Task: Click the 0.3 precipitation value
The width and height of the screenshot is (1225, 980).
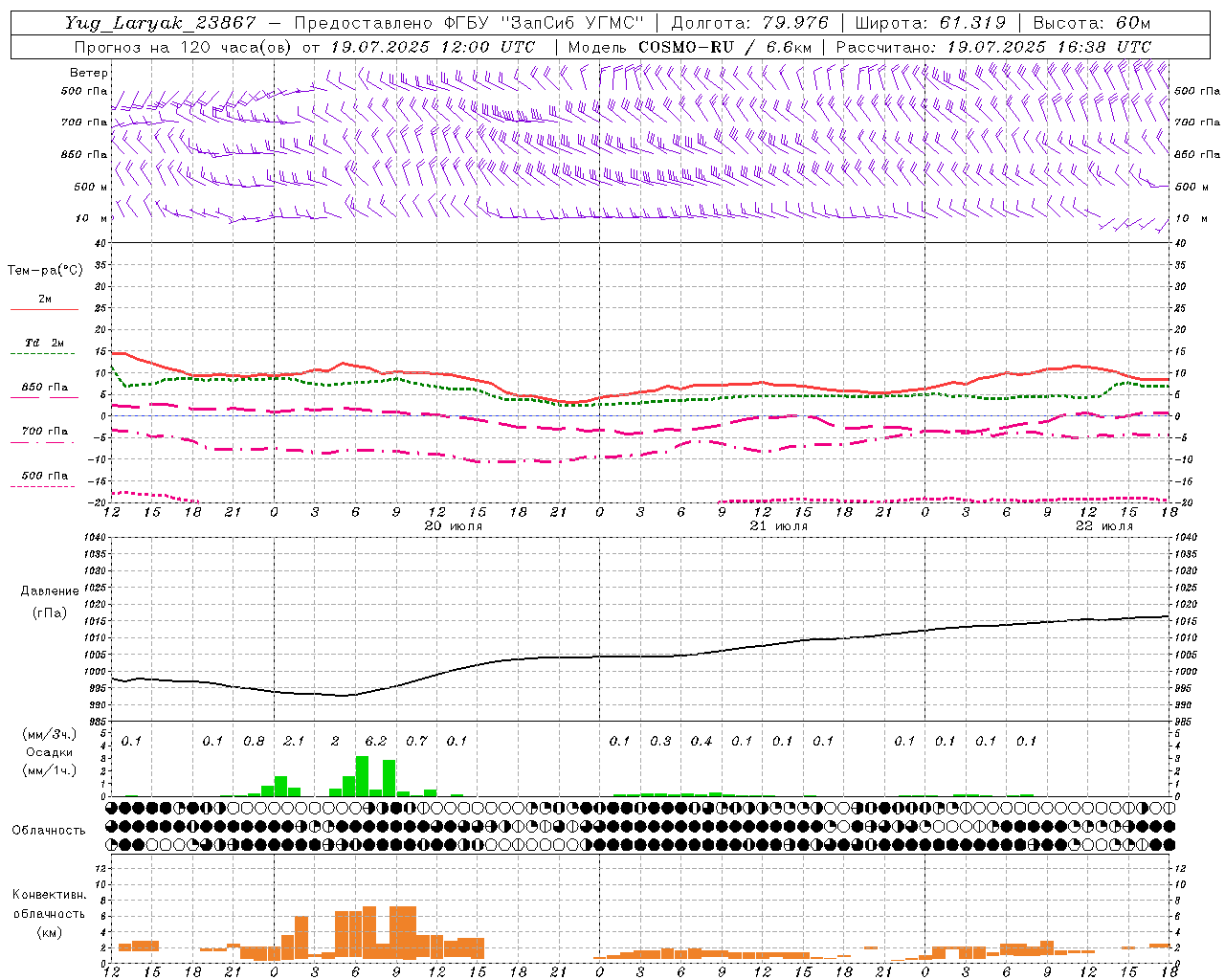Action: point(660,741)
